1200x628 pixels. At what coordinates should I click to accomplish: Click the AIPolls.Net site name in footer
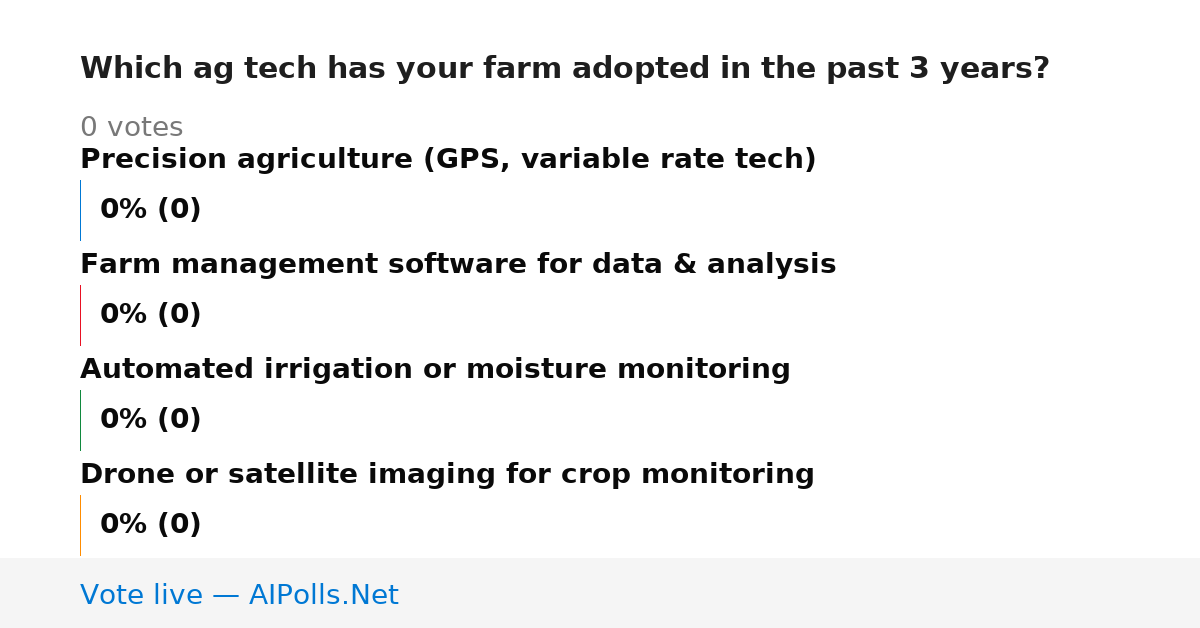(x=323, y=596)
